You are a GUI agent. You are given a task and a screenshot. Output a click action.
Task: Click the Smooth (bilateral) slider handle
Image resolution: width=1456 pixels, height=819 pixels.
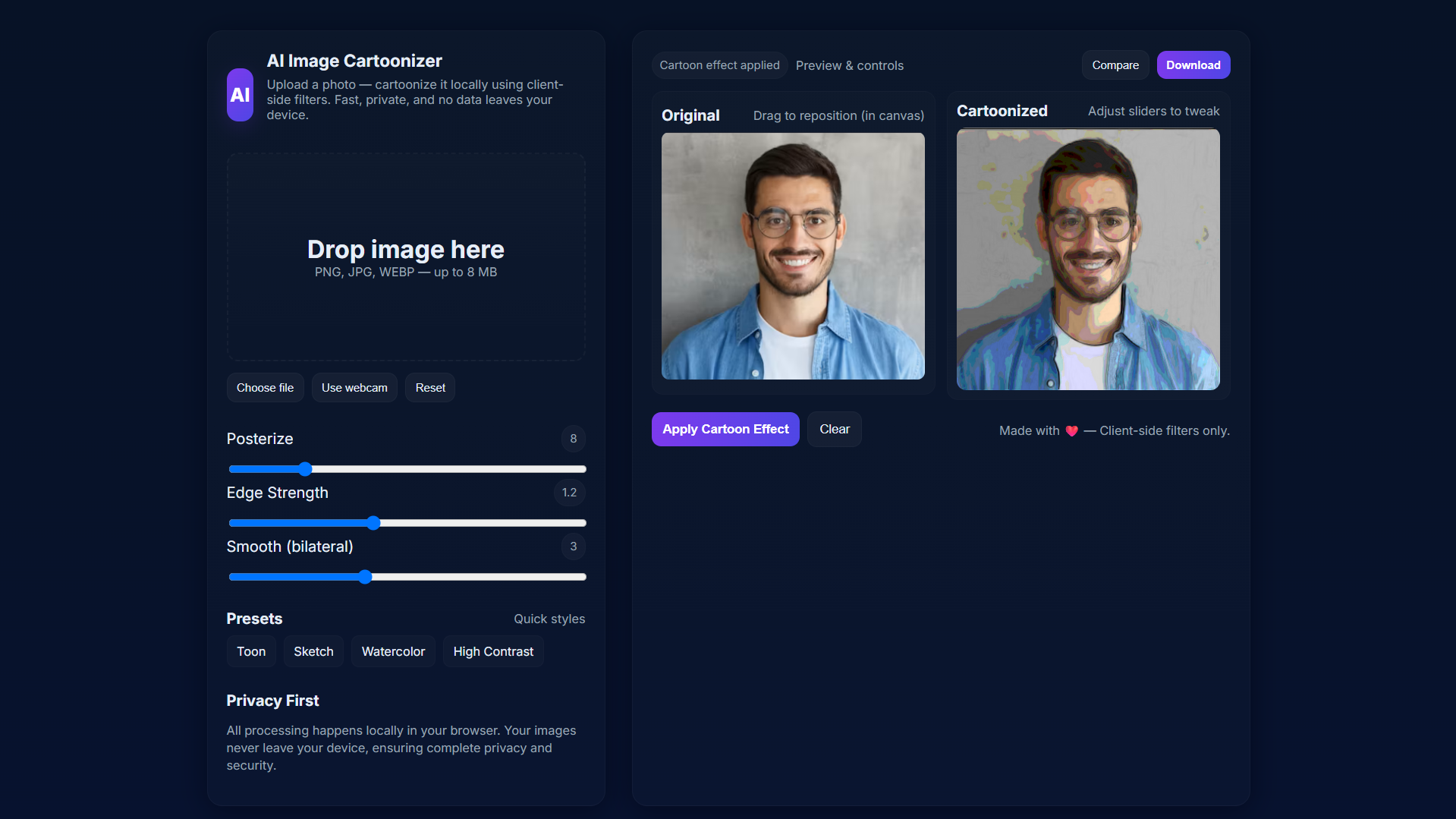(x=365, y=577)
